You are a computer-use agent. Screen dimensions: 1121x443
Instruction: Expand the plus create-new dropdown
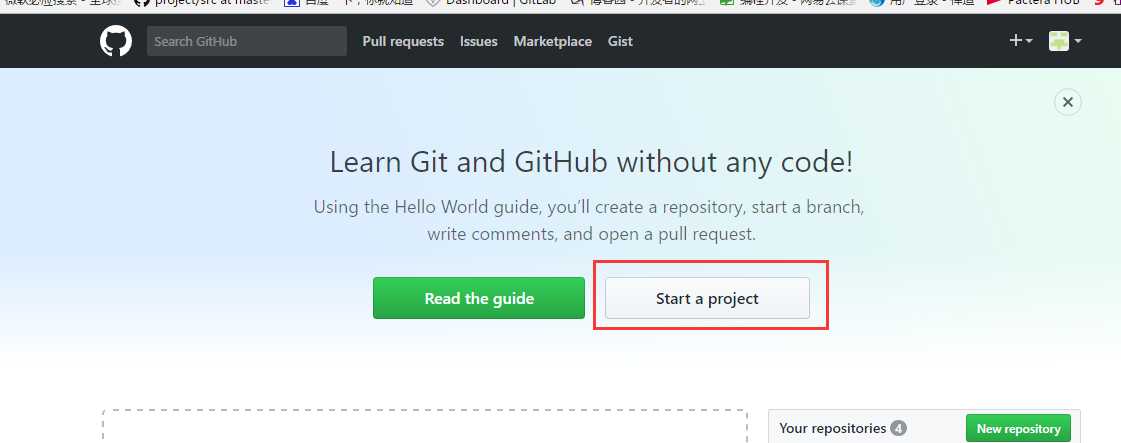tap(1020, 41)
